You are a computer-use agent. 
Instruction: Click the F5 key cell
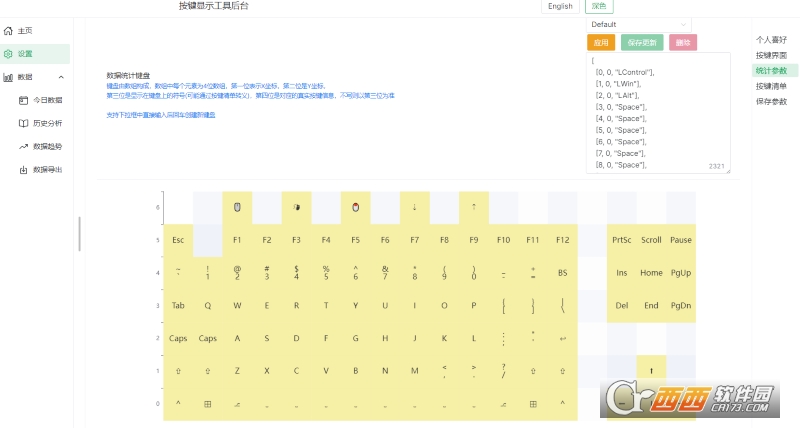[356, 240]
